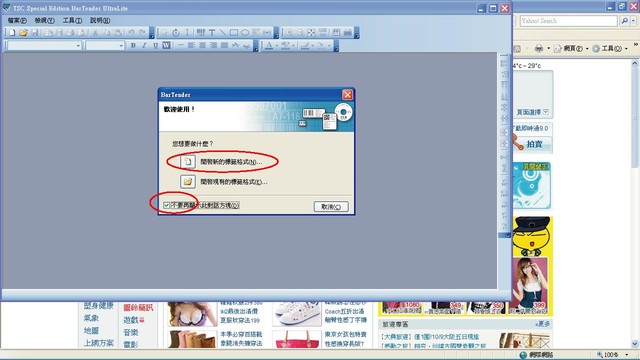
Task: Click the font color A icon
Action: [x=269, y=46]
